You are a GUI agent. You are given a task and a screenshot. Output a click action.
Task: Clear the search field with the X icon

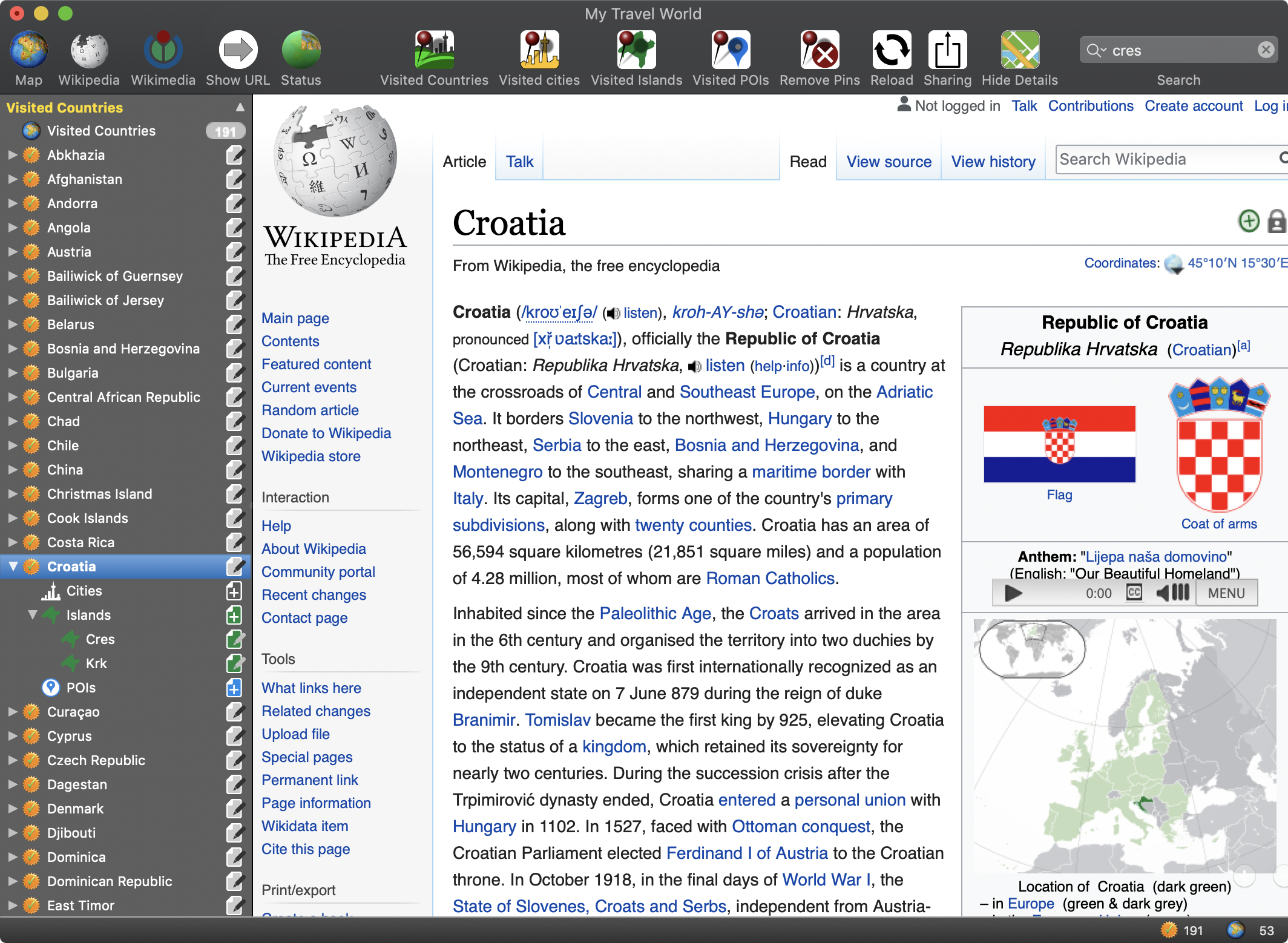pyautogui.click(x=1266, y=50)
